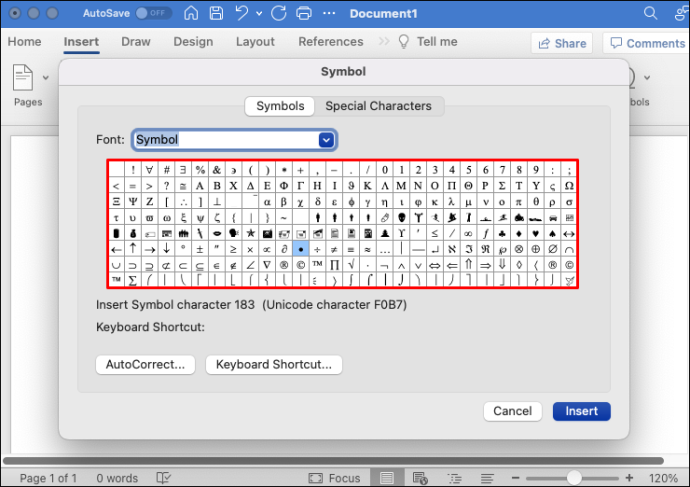Select the for-all (inverted A) symbol
Screen dimensions: 690x487
point(150,170)
